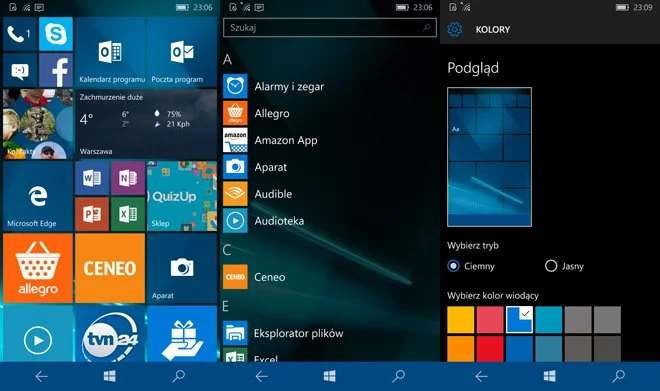The width and height of the screenshot is (660, 391).
Task: Tap Back arrow on app list navbar
Action: 261,376
